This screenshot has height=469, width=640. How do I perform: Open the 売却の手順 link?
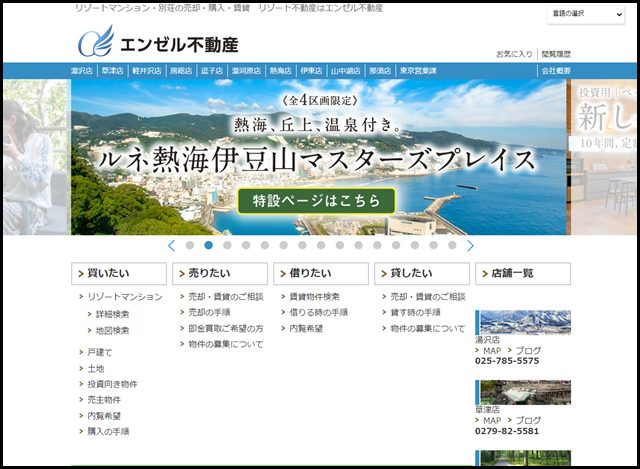coord(209,312)
